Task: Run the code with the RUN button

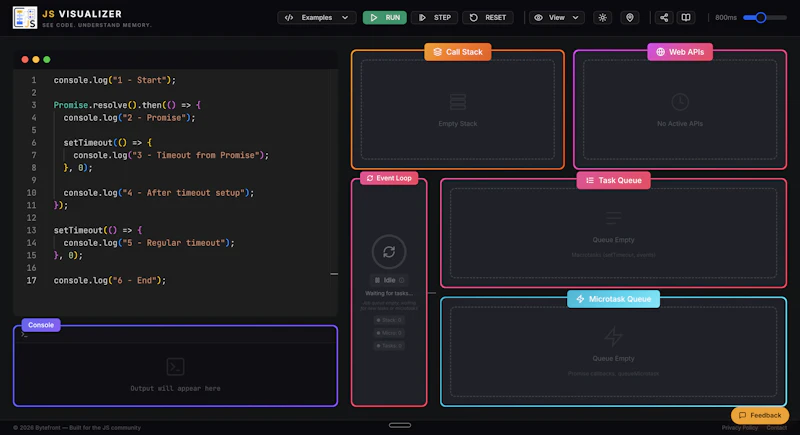Action: coord(385,17)
